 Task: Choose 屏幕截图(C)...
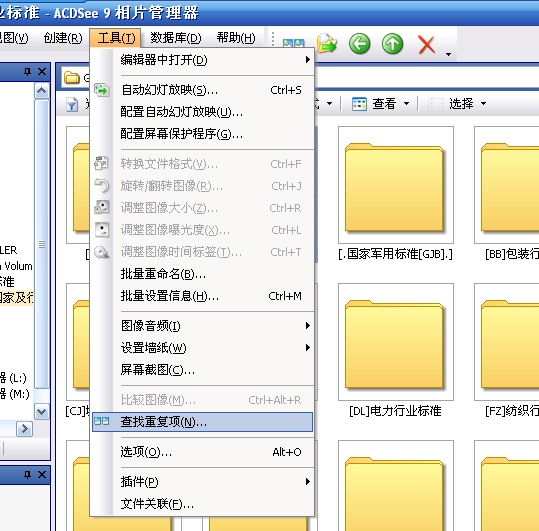(202, 370)
